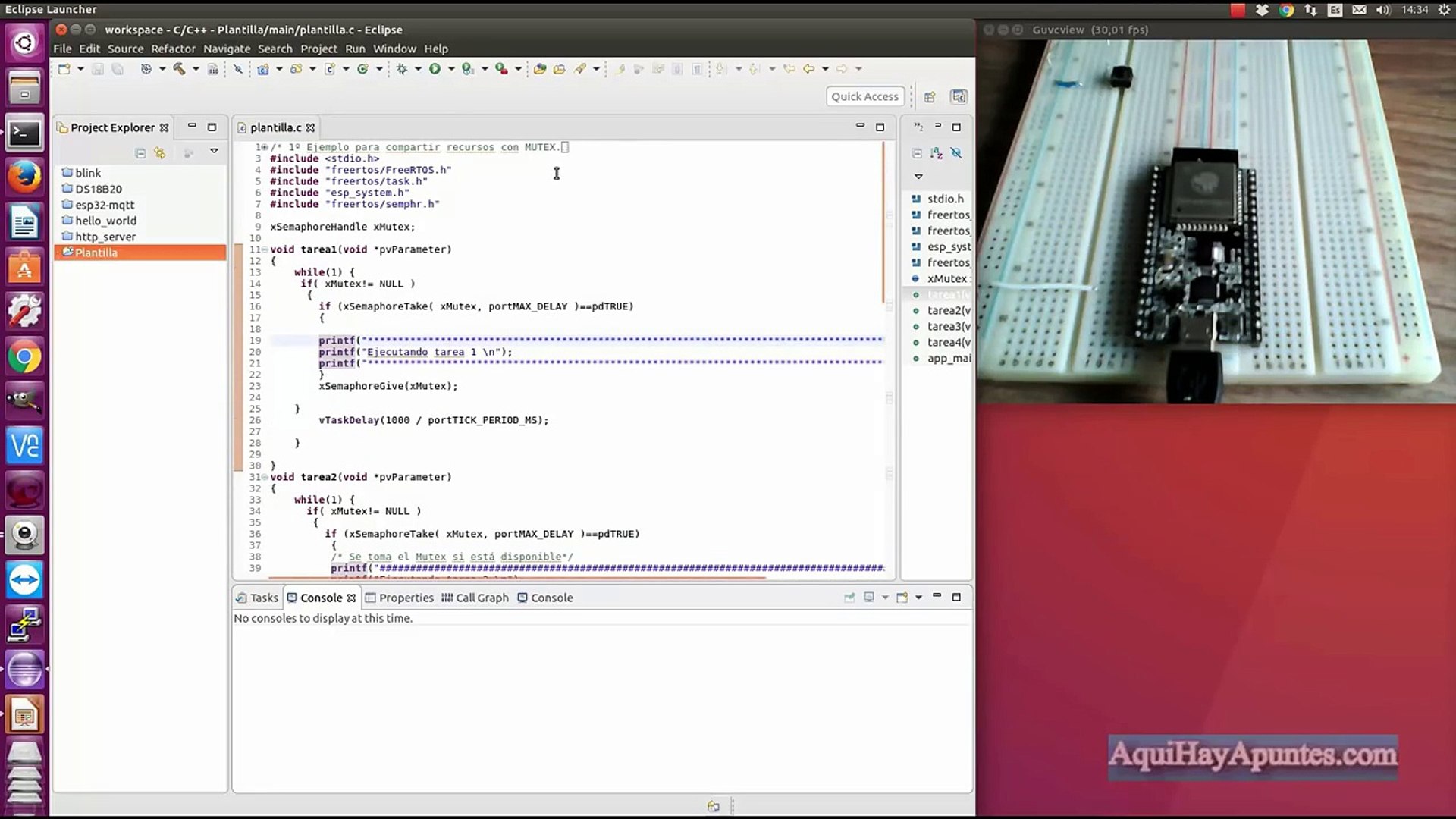Open the Build hammer dropdown arrow
The width and height of the screenshot is (1456, 819).
196,69
